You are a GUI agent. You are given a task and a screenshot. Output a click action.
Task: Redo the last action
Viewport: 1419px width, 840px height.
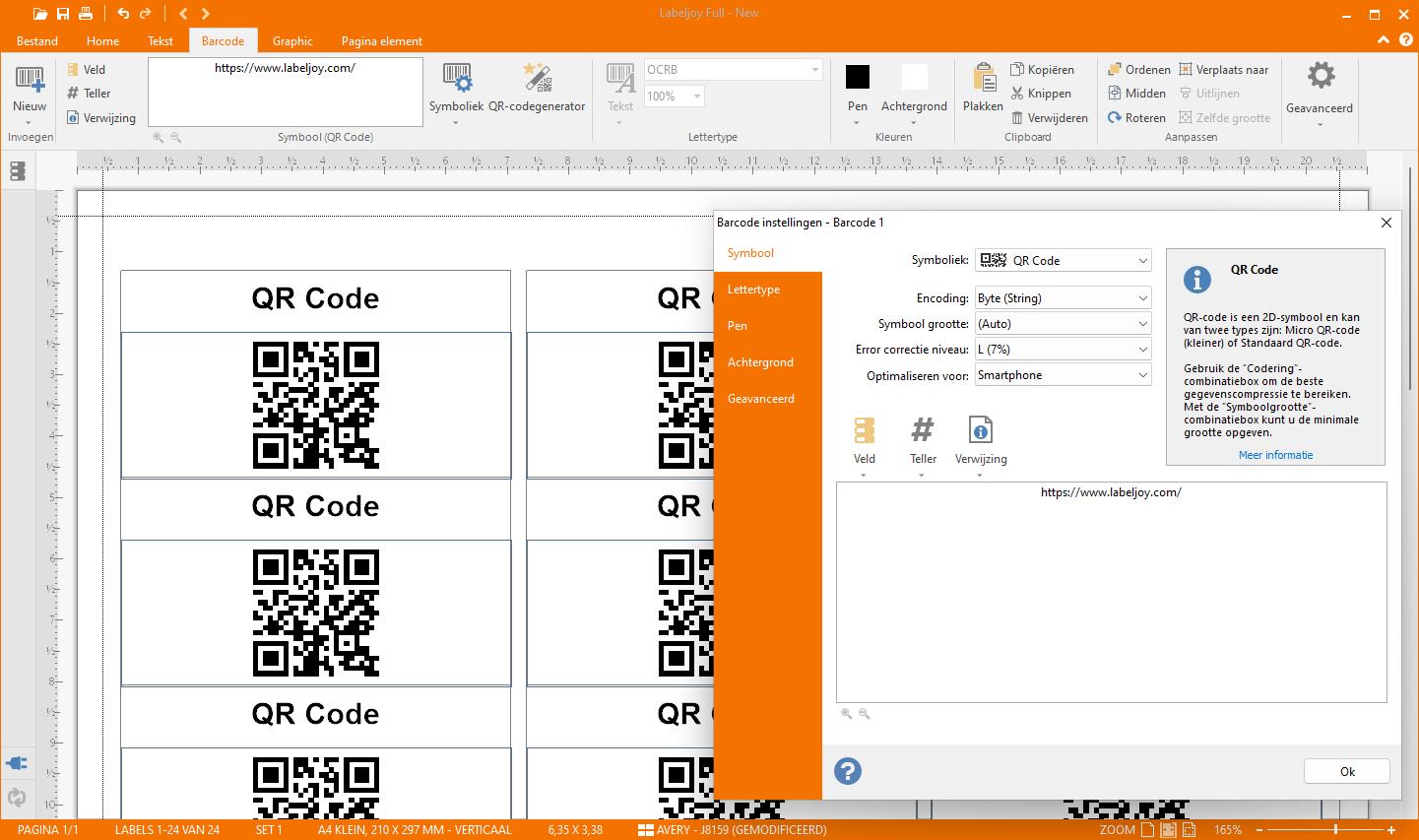tap(146, 13)
